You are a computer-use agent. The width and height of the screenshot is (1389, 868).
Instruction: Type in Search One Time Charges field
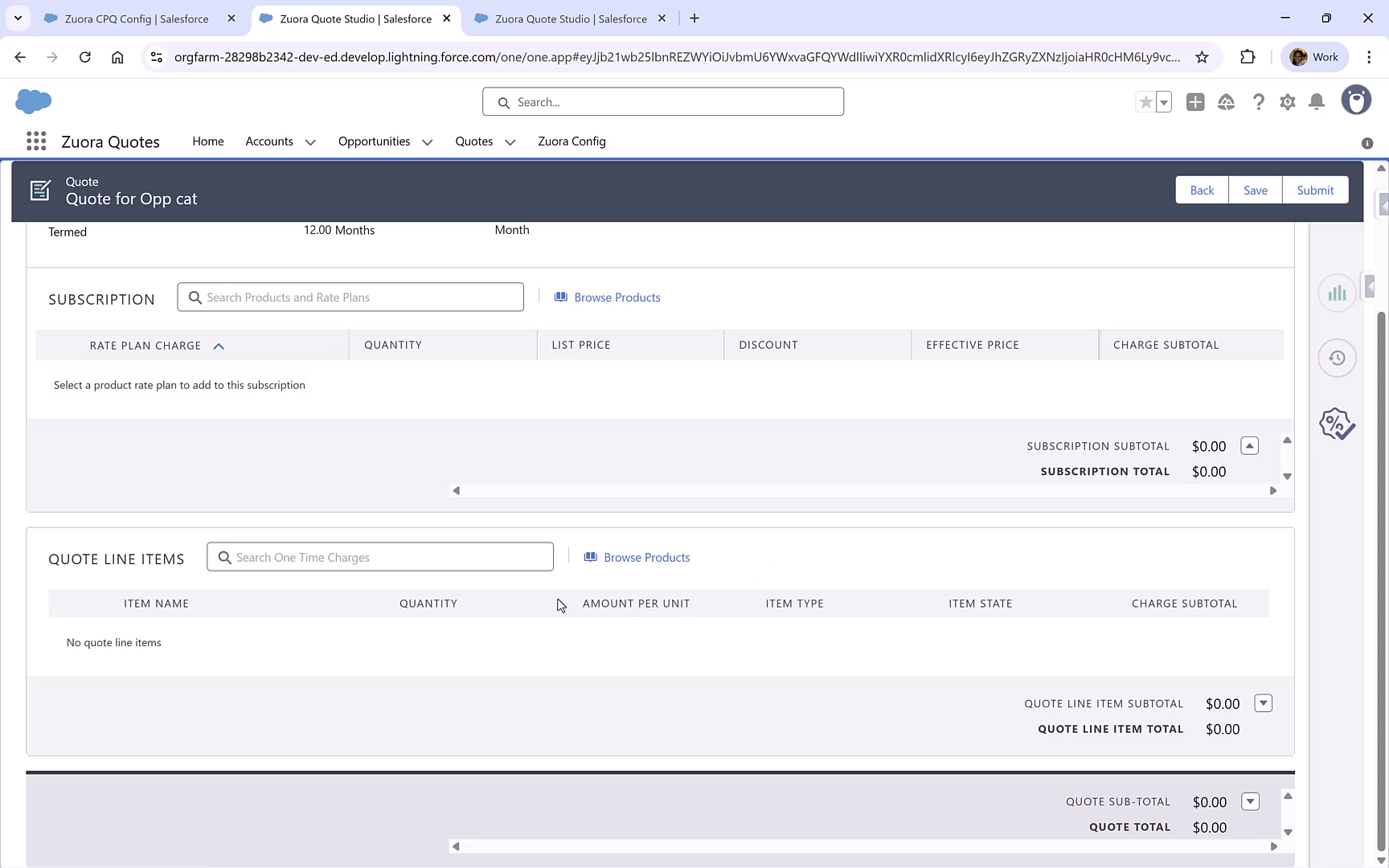coord(379,556)
